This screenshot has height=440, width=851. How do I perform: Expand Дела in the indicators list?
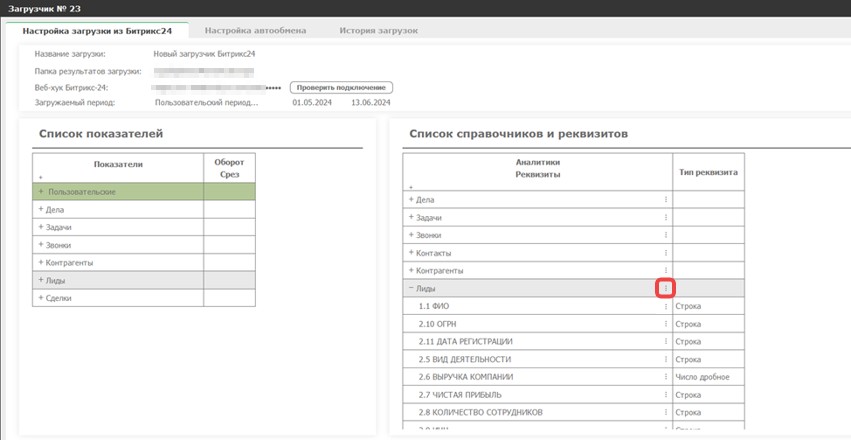[x=41, y=209]
